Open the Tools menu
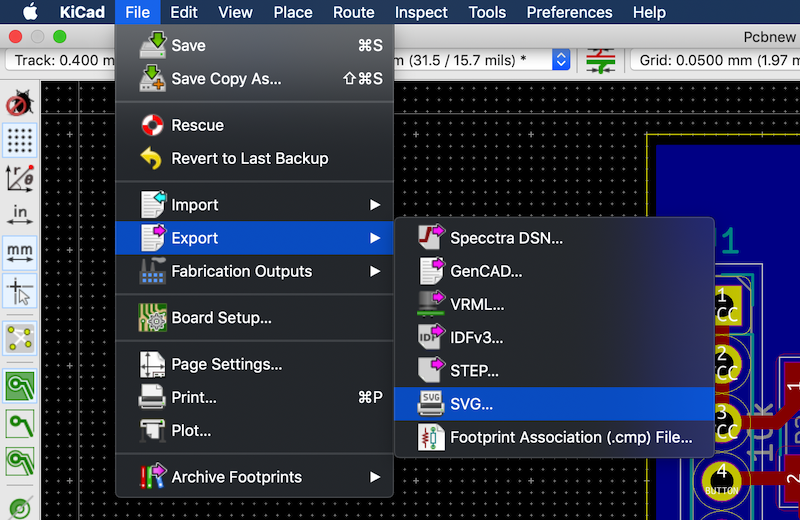The image size is (800, 520). click(x=487, y=12)
